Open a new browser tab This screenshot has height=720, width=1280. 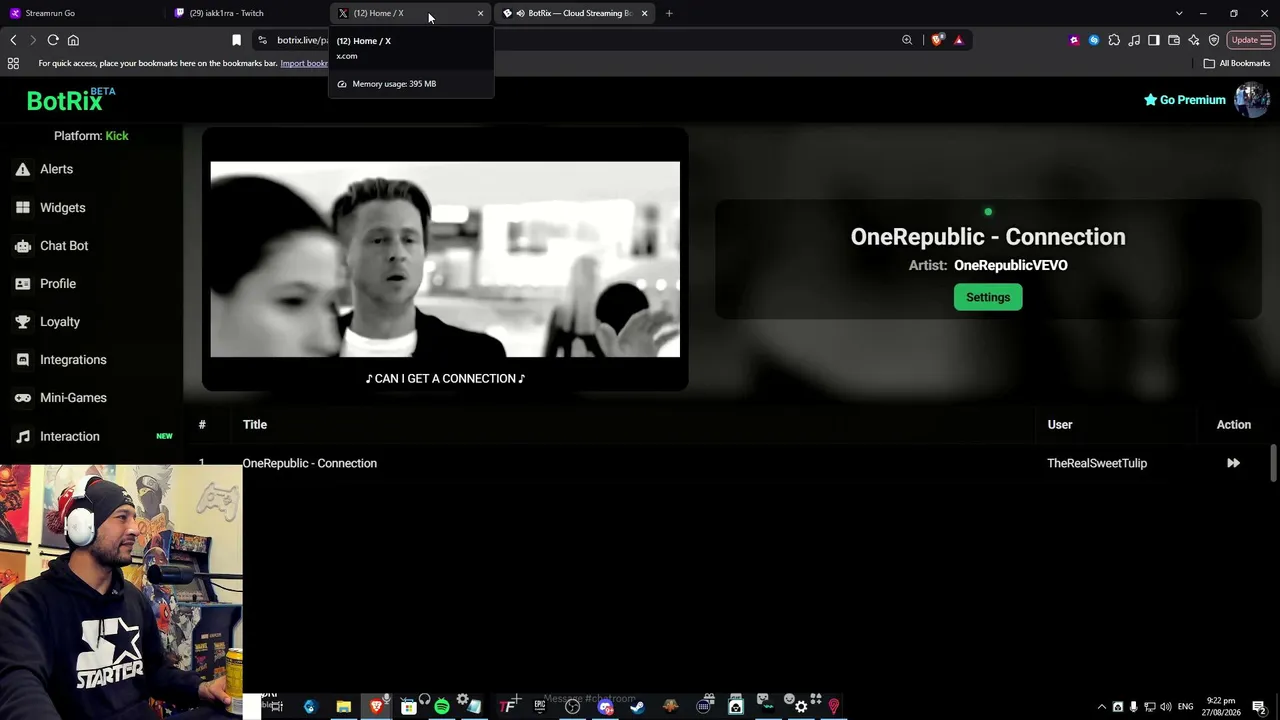pos(669,13)
